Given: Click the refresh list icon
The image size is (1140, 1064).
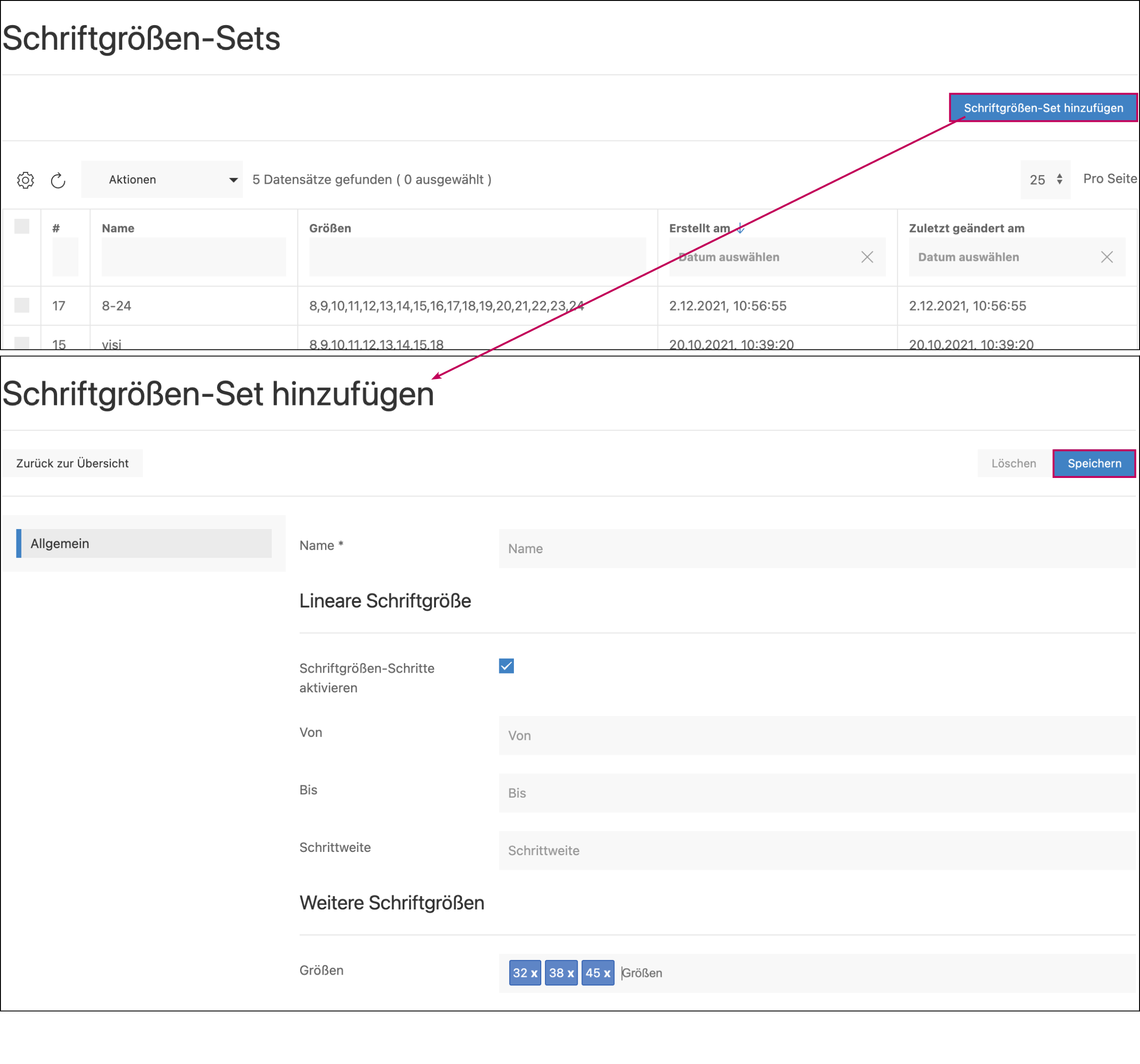Looking at the screenshot, I should click(58, 181).
